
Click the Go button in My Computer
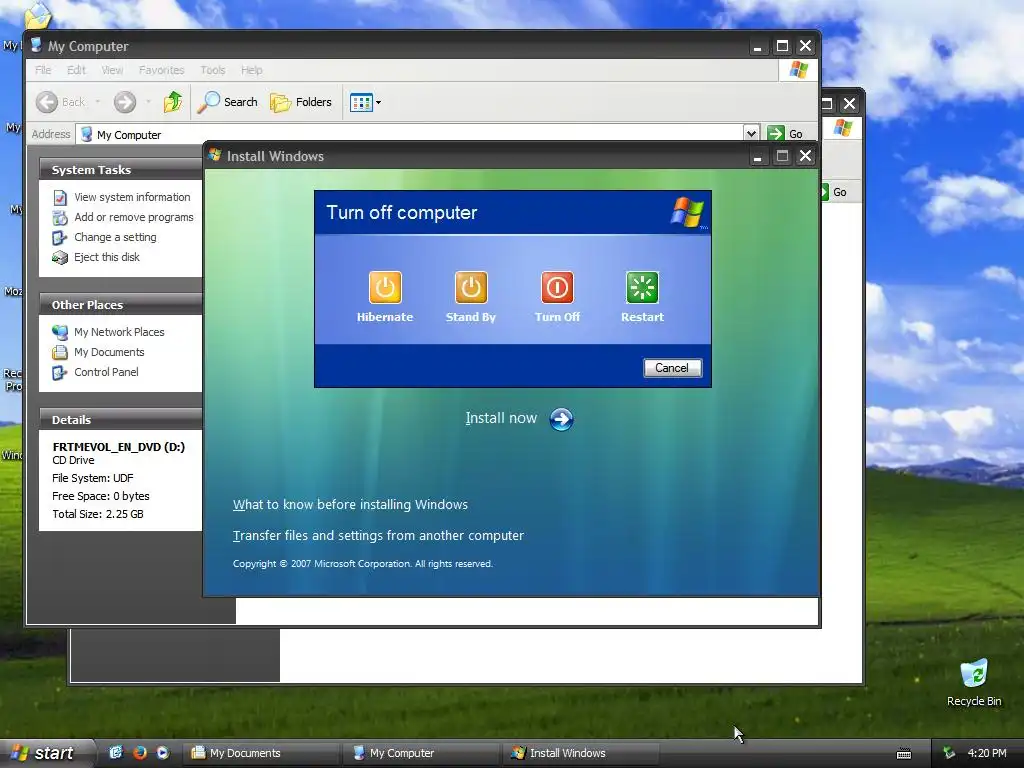[785, 134]
